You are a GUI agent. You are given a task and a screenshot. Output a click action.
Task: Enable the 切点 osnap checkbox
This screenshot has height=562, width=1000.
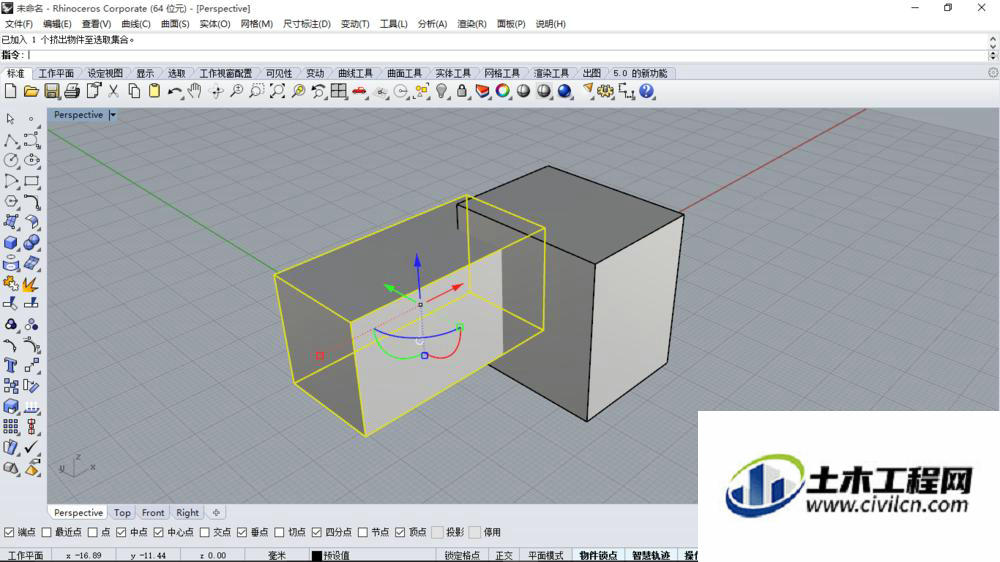(x=279, y=532)
